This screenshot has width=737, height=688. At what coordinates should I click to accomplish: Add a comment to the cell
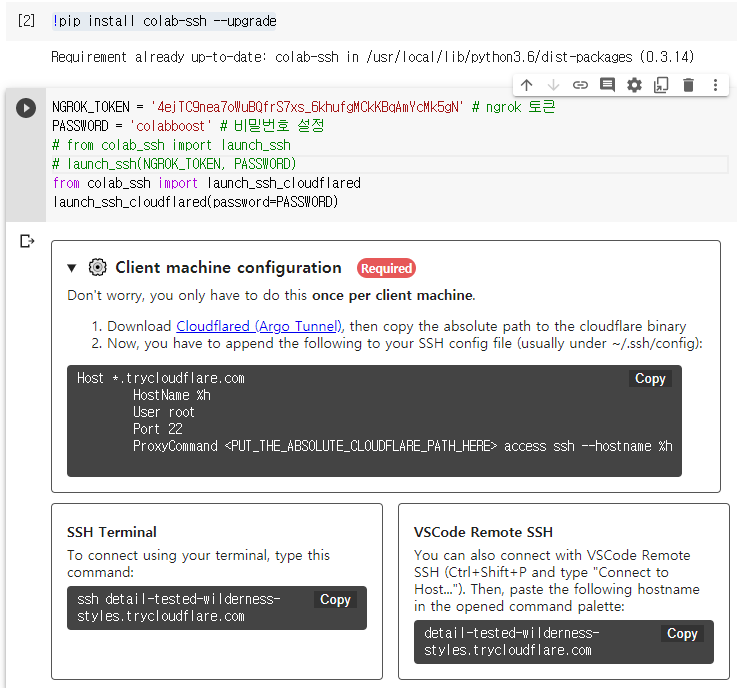tap(607, 86)
